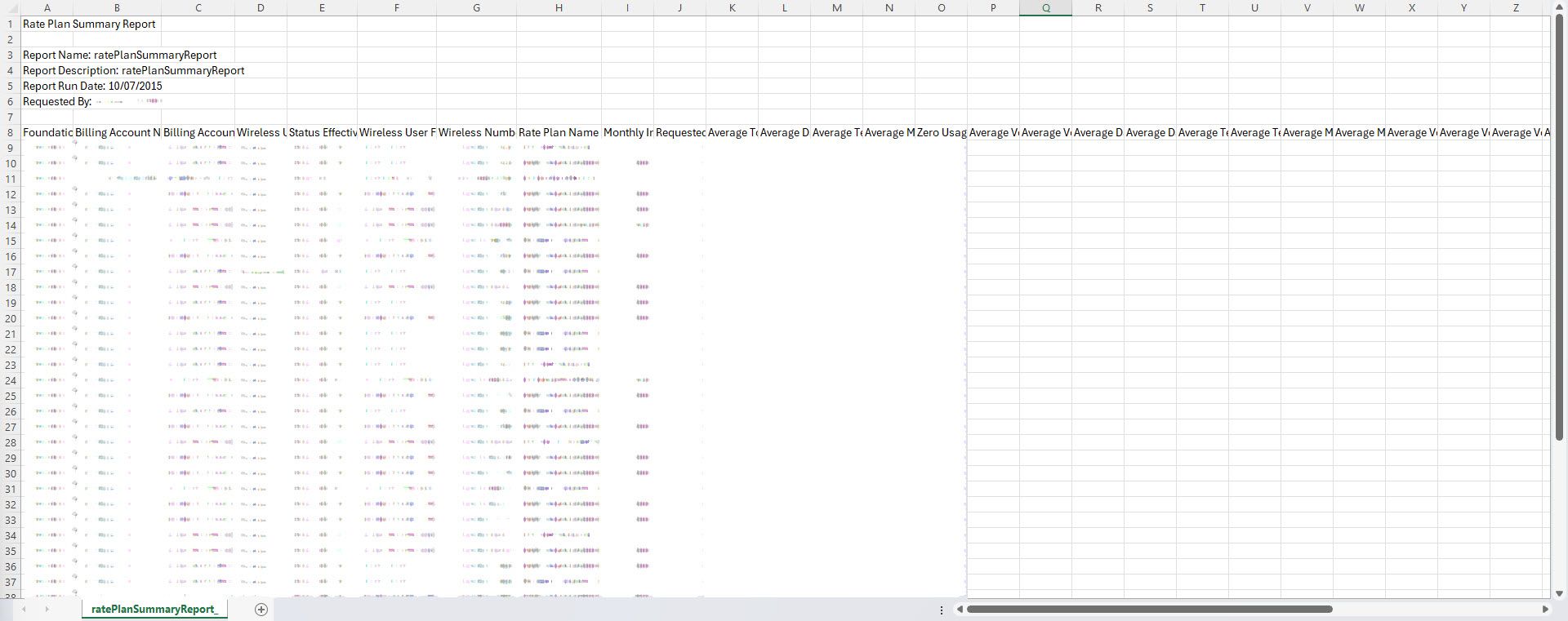The width and height of the screenshot is (1568, 621).
Task: Click the horizontal scrollbar left arrow
Action: (x=960, y=610)
